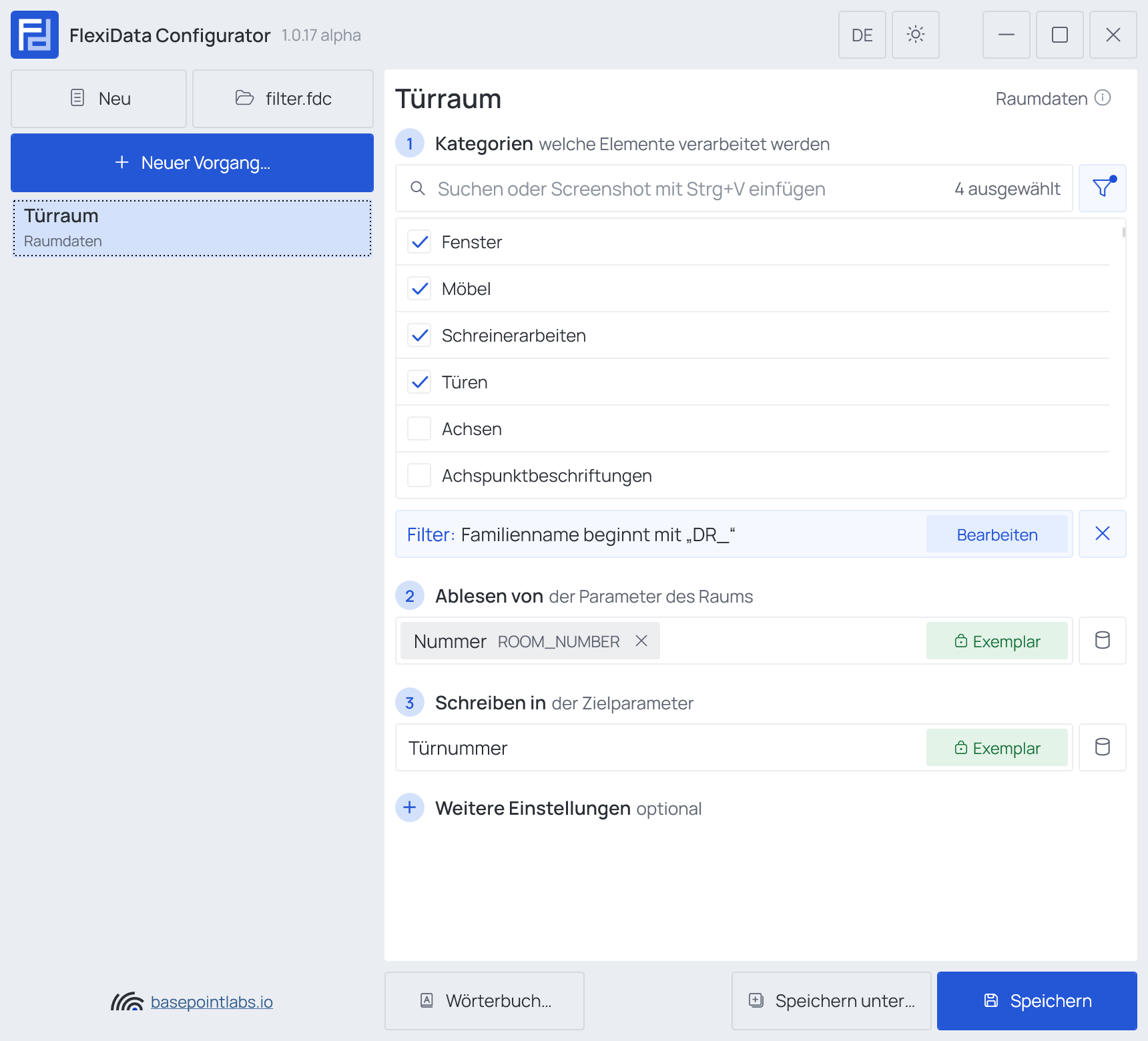Open the Wörterbuch dialog
Viewport: 1148px width, 1041px height.
tap(485, 1001)
